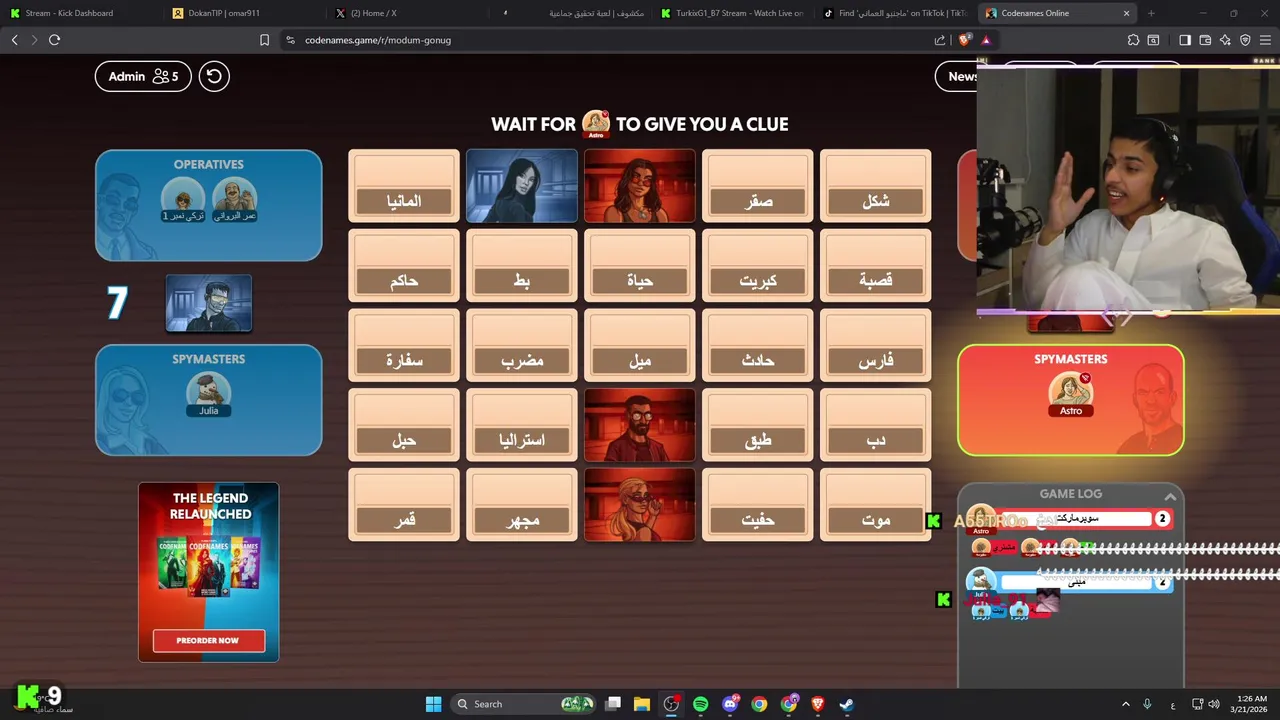Open Brave browser from taskbar
1280x720 pixels.
click(818, 704)
